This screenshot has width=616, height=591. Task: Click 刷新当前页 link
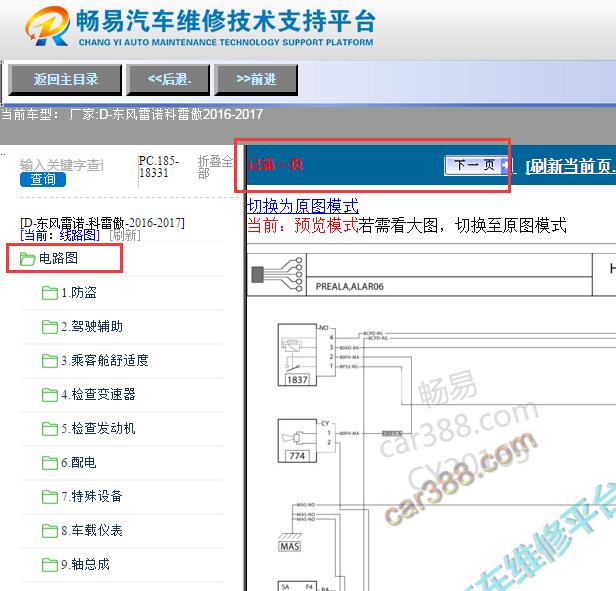570,167
